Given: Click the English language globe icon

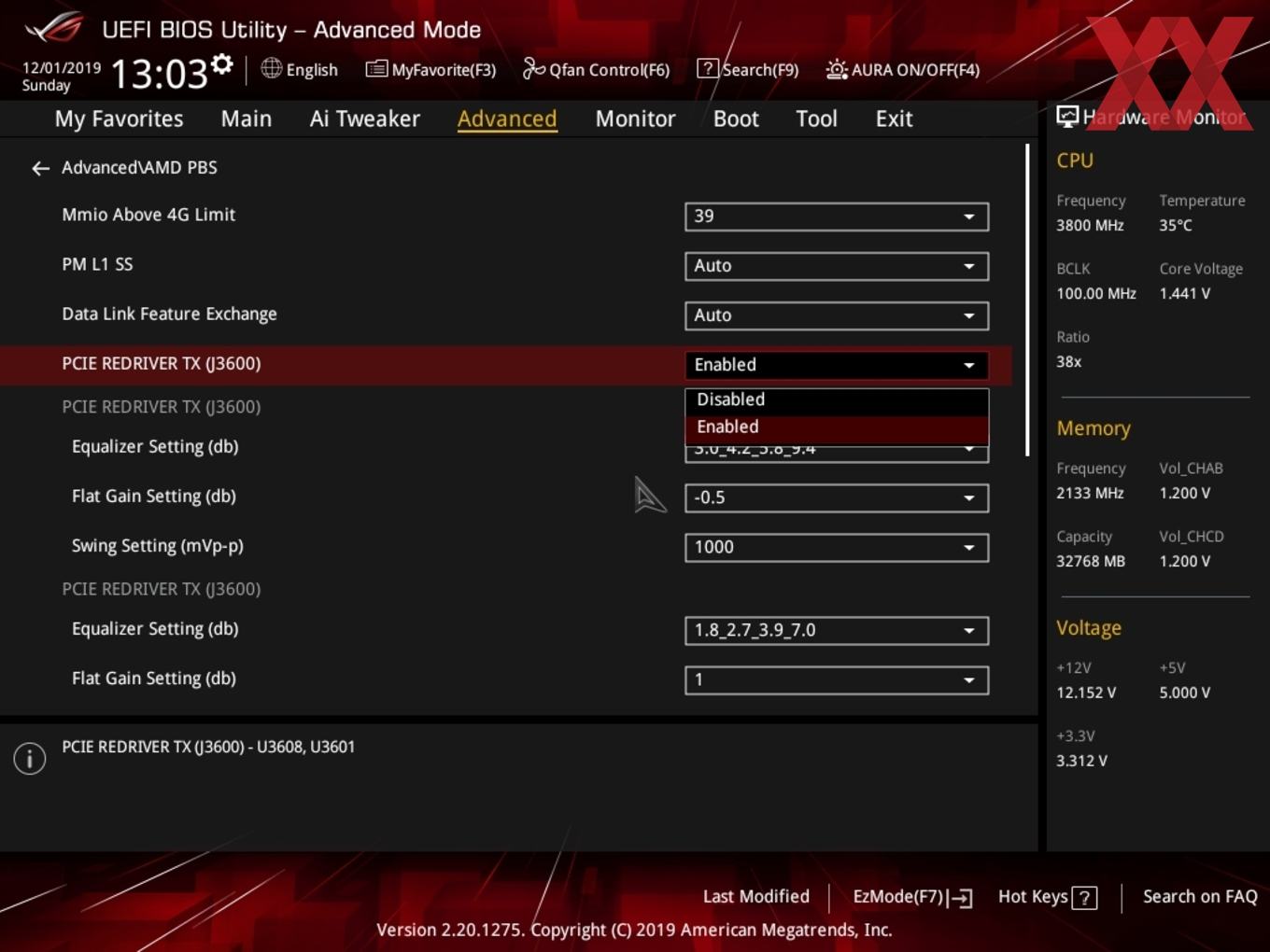Looking at the screenshot, I should 271,68.
